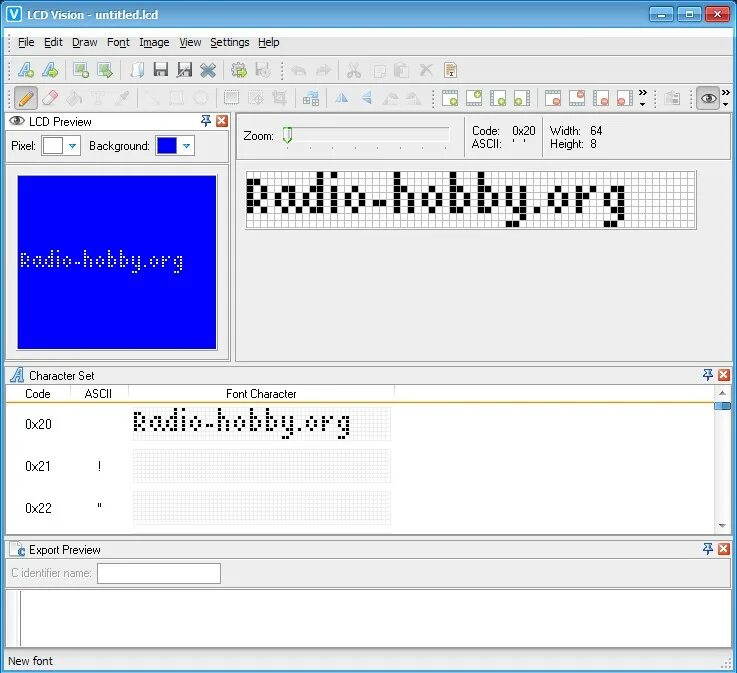Select the Pencil drawing tool
Viewport: 737px width, 673px height.
(26, 98)
